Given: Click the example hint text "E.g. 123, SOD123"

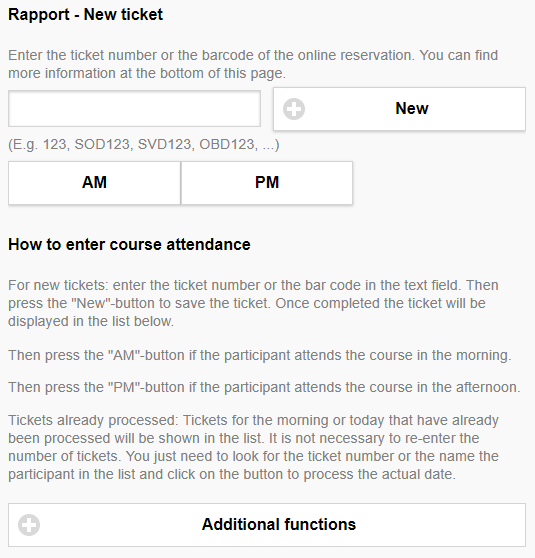Looking at the screenshot, I should point(69,144).
